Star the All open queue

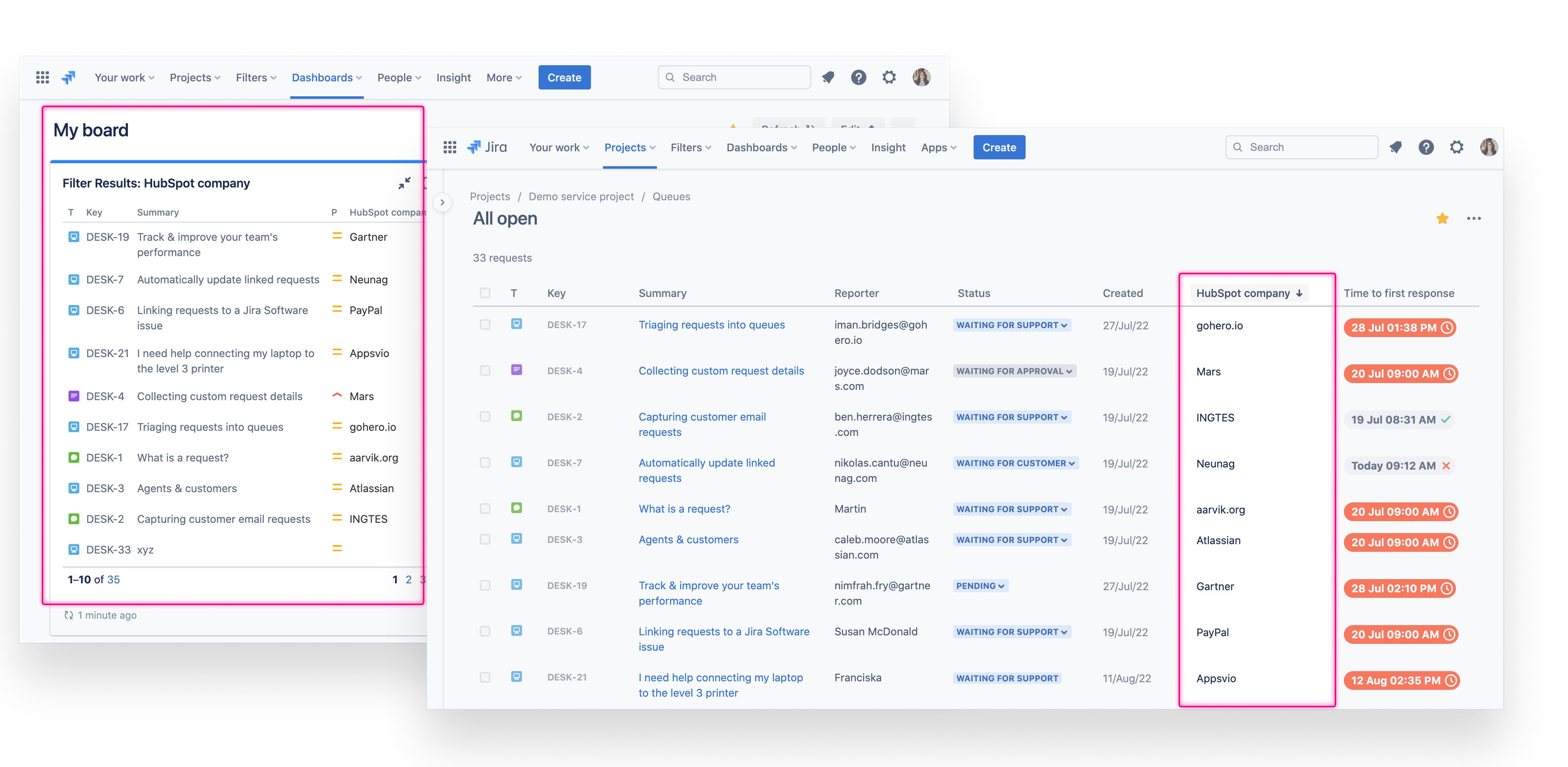click(1442, 218)
